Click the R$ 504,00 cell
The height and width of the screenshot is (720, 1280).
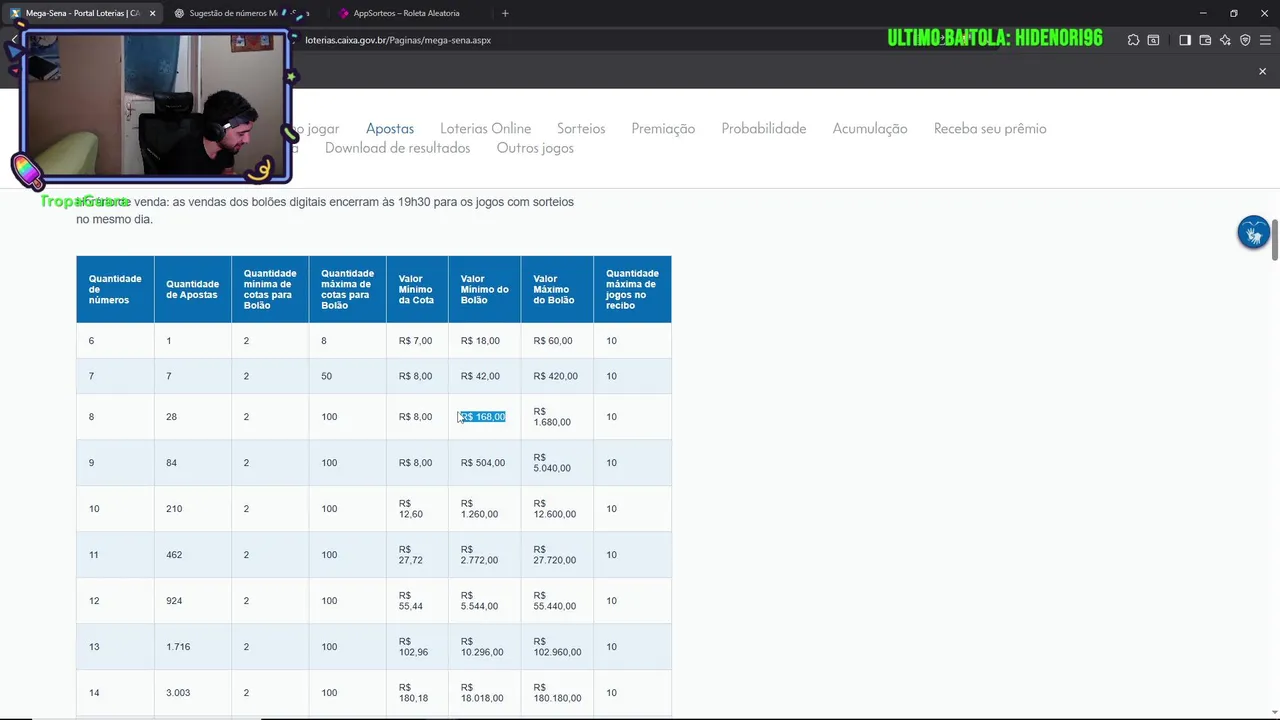pyautogui.click(x=483, y=463)
